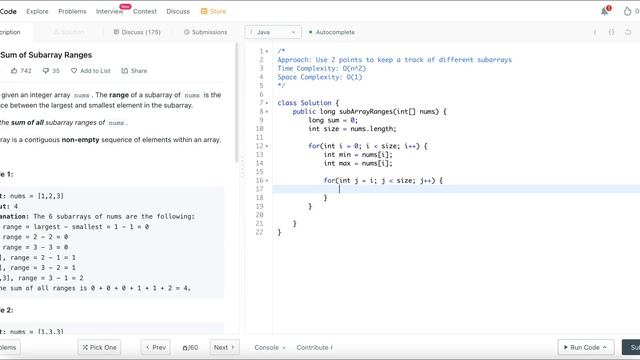Click the Share icon
The height and width of the screenshot is (360, 640).
[x=124, y=71]
